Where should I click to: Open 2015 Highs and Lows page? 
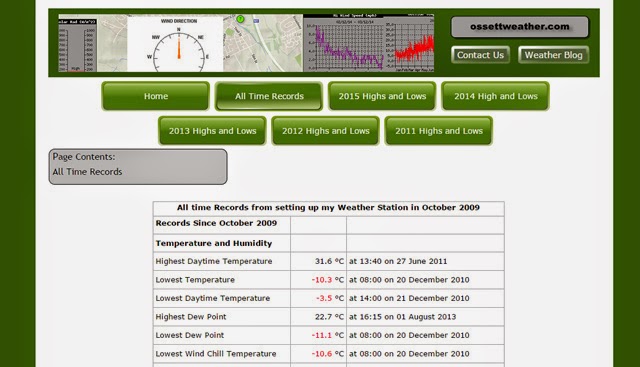[x=382, y=96]
